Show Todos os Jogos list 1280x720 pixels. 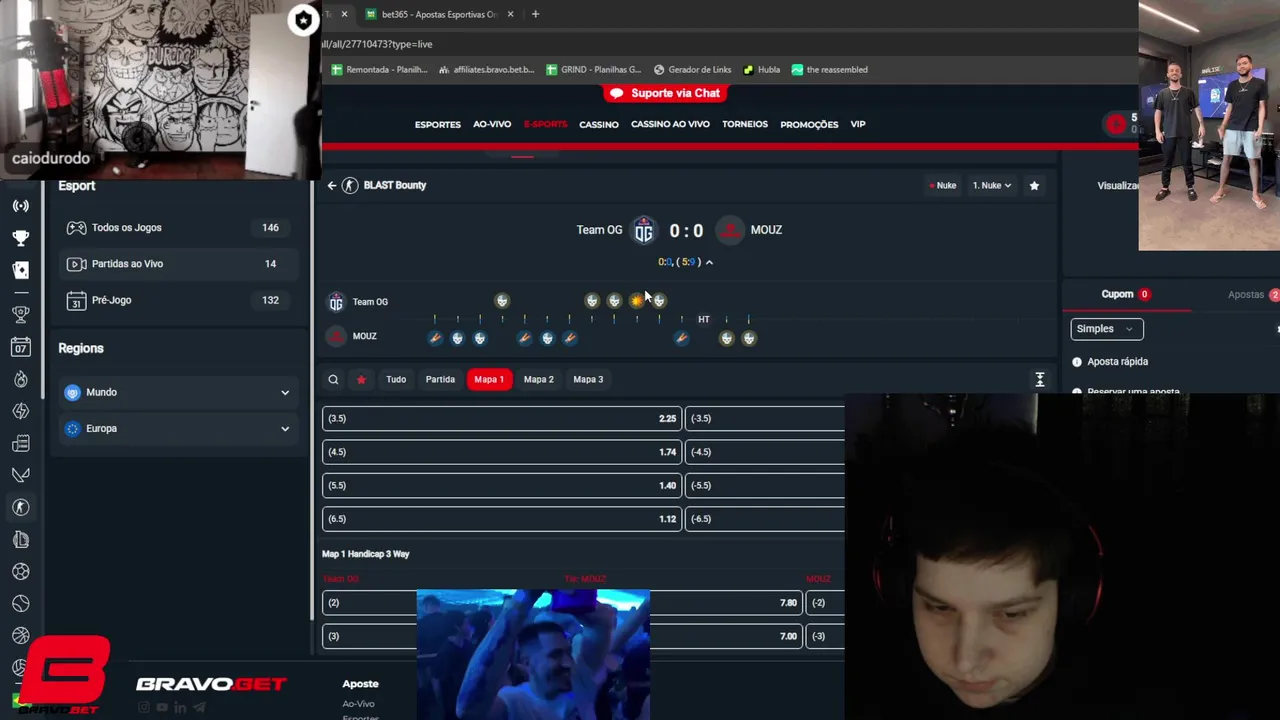click(x=178, y=228)
